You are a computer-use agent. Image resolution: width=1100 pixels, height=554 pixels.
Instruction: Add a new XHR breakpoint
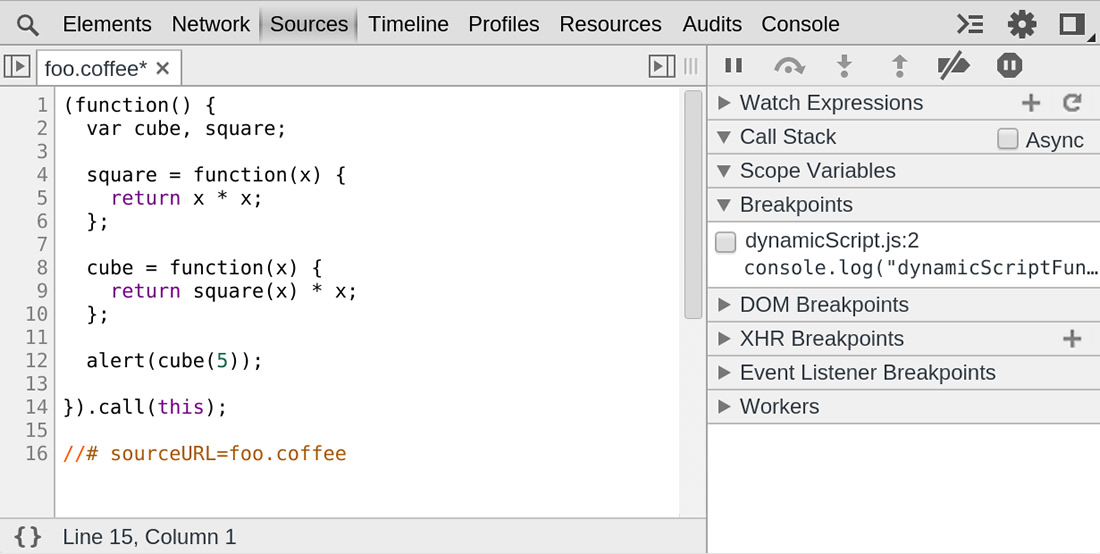pos(1072,339)
